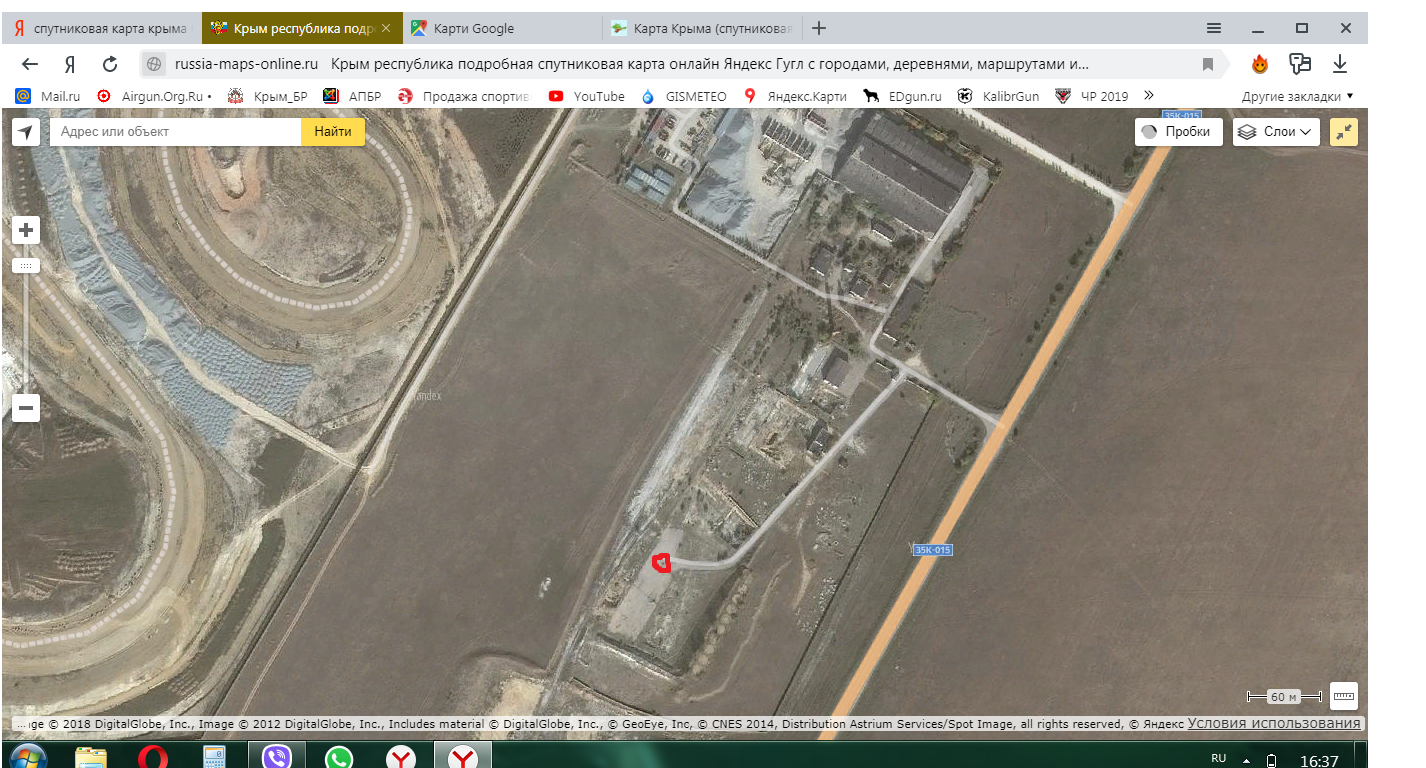Toggle the Пробки traffic layer
The width and height of the screenshot is (1426, 768).
point(1178,132)
